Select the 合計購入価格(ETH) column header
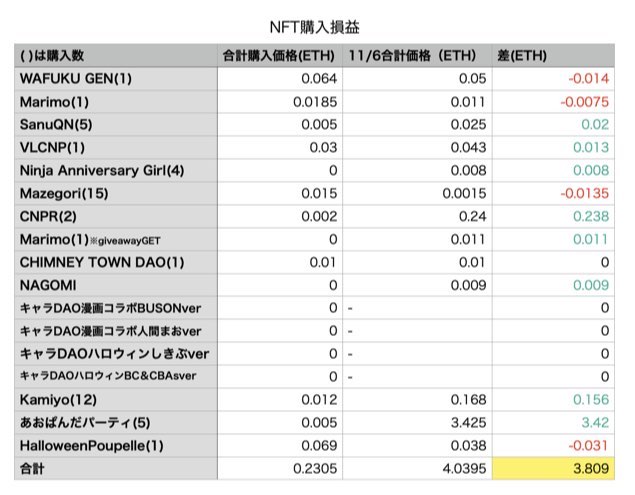 coord(279,55)
